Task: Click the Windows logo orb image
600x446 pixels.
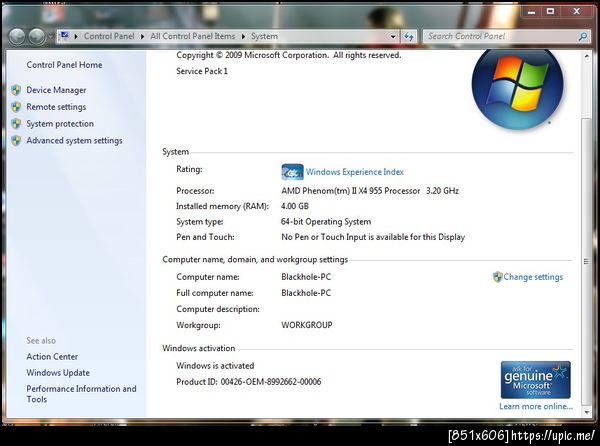Action: 517,88
